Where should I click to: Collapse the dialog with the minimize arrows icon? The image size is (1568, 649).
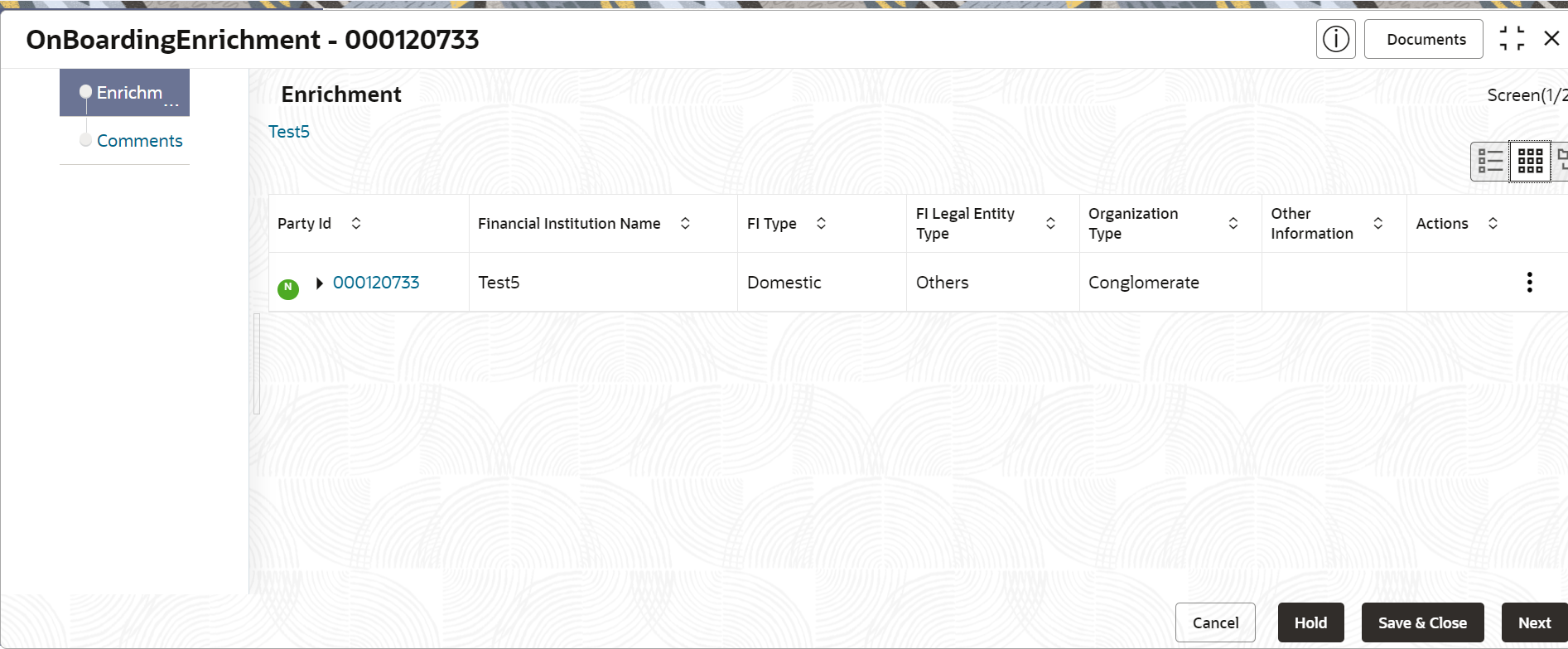tap(1512, 38)
